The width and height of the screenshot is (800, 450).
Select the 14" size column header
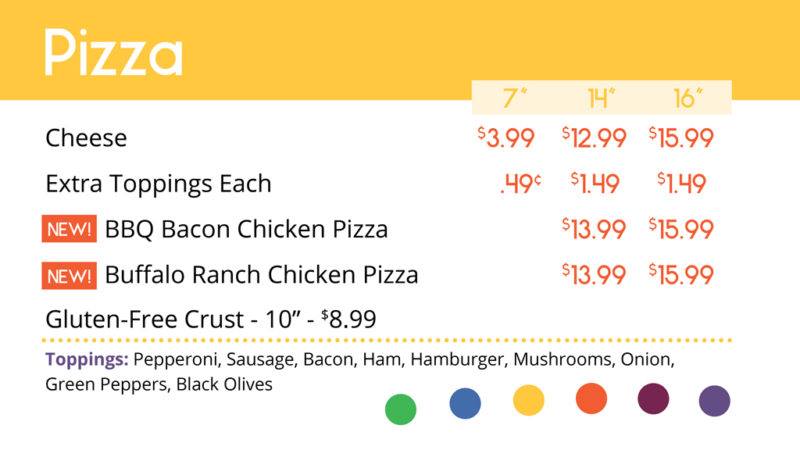pos(601,98)
